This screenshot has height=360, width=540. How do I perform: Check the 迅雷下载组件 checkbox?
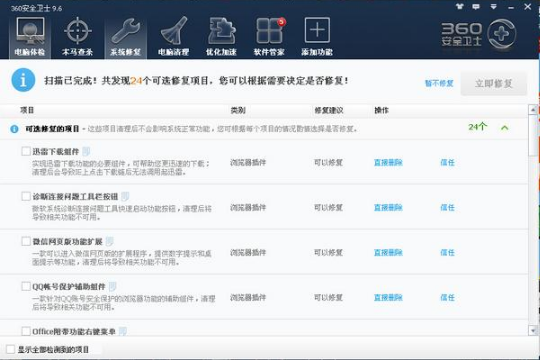[26, 151]
